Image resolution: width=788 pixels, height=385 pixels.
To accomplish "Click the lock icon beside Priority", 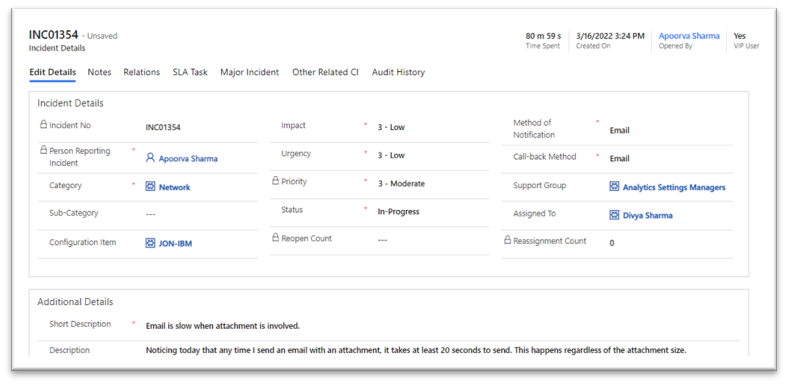I will 275,180.
